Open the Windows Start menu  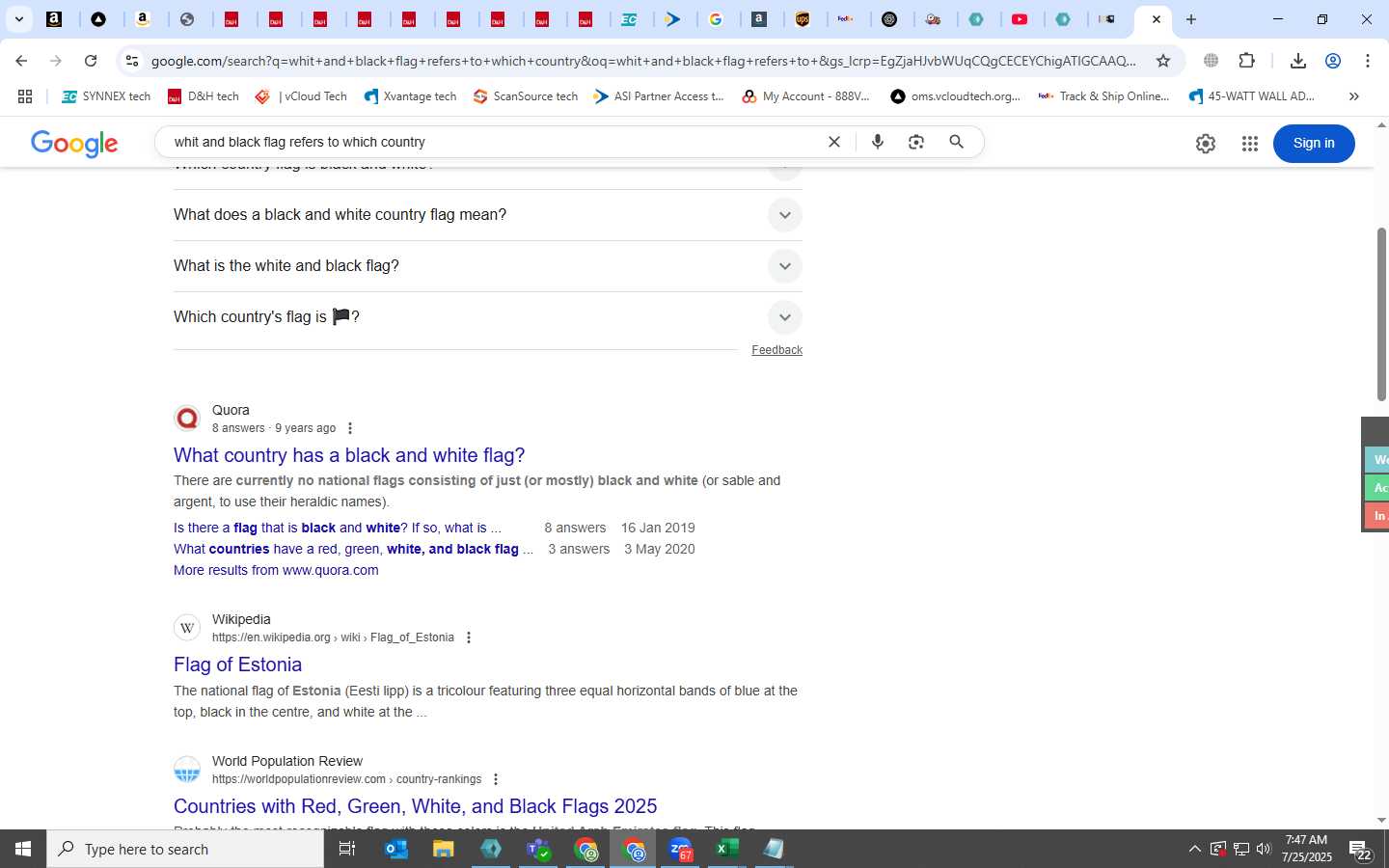click(x=23, y=849)
